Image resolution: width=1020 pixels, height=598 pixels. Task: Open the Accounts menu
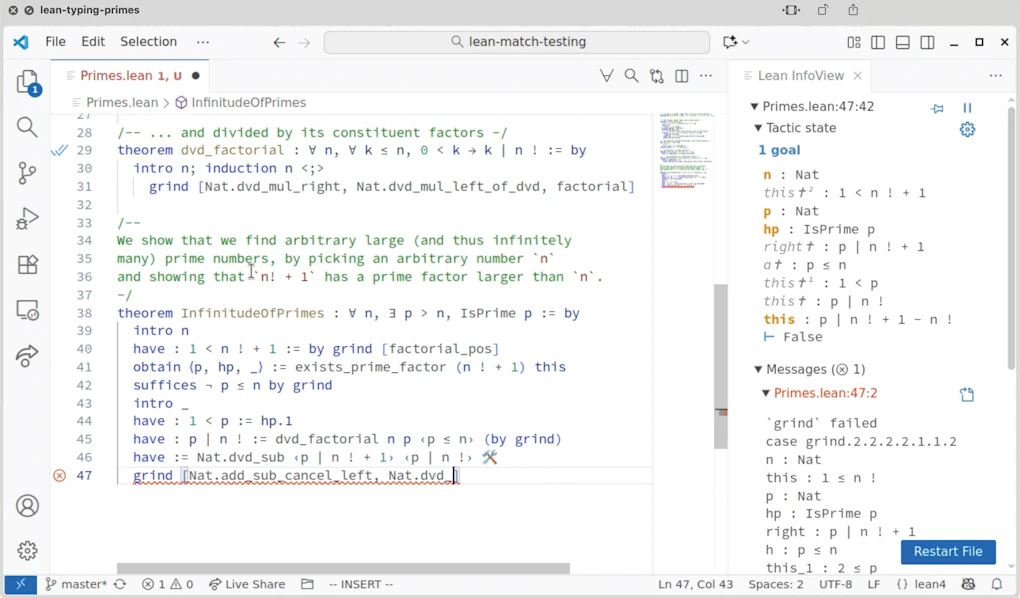(x=27, y=506)
